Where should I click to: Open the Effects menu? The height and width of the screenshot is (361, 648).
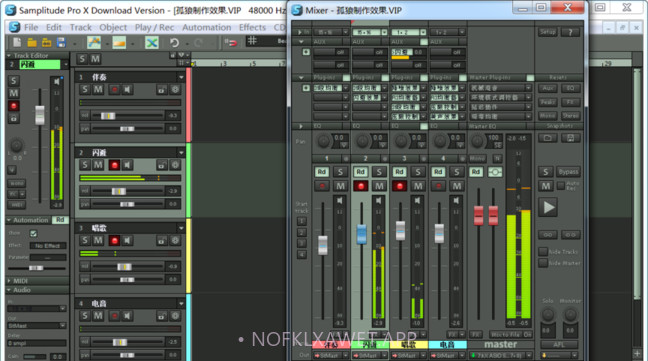click(252, 28)
